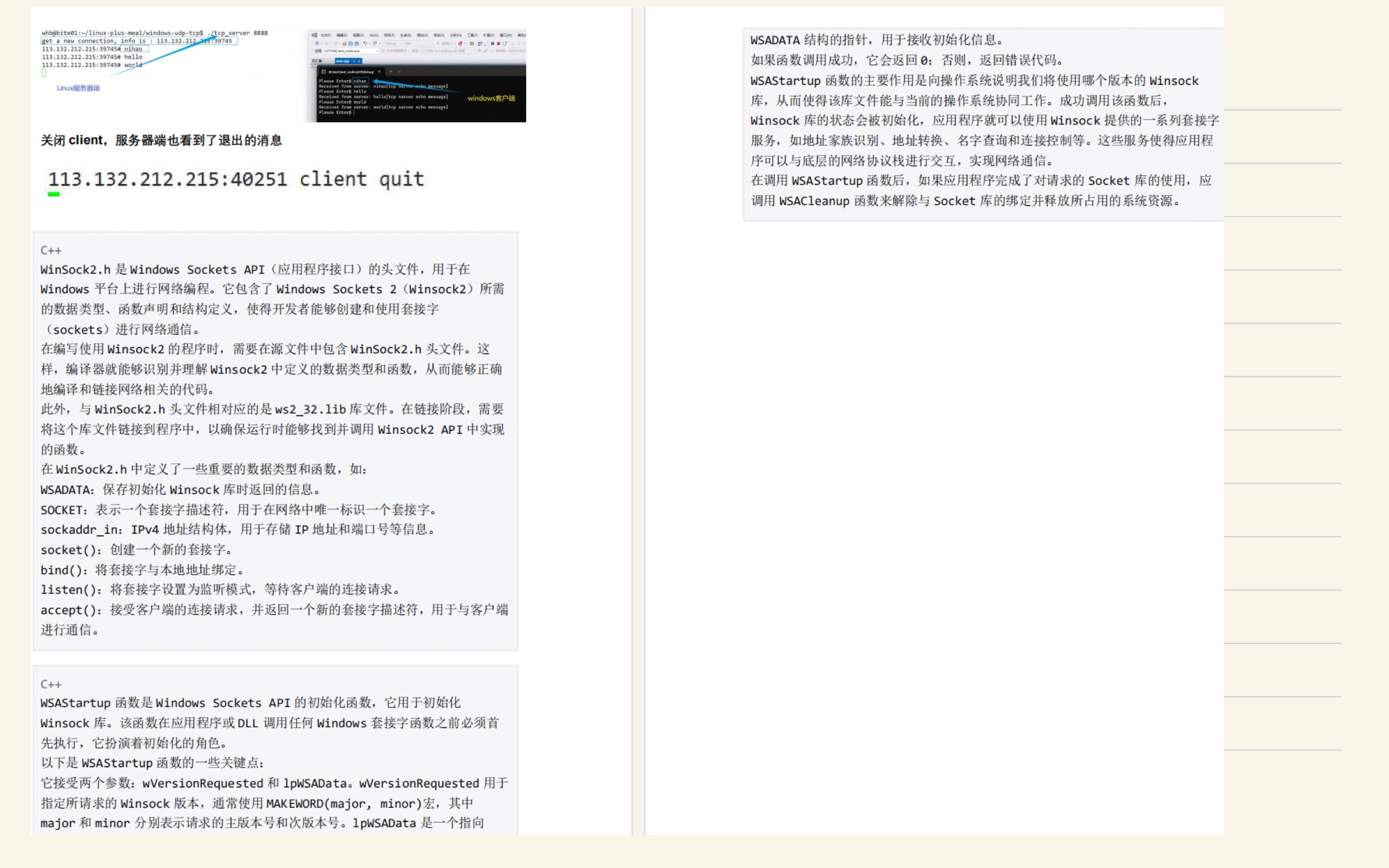Click the Save All icon
The width and height of the screenshot is (1389, 868).
pyautogui.click(x=357, y=43)
